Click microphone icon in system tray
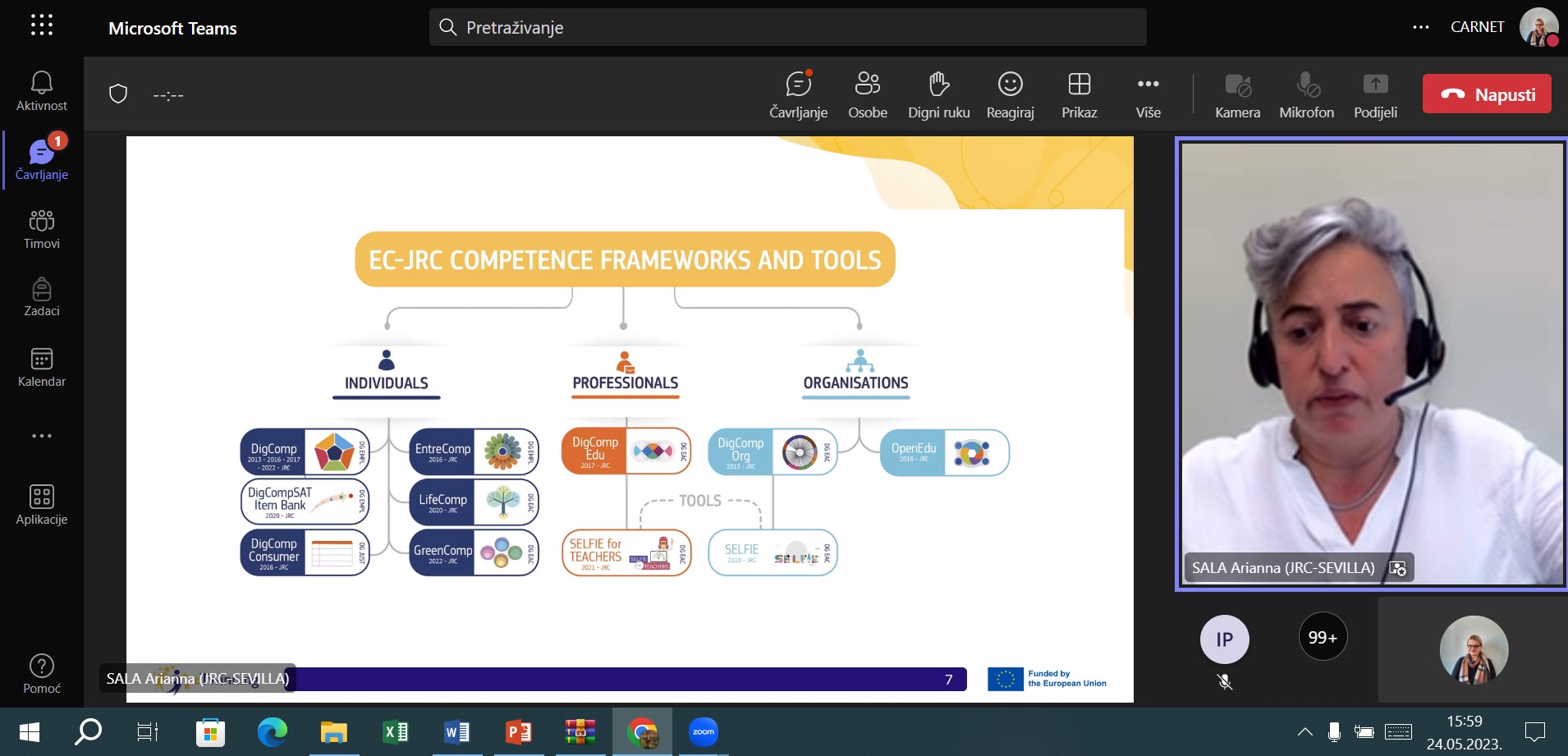 [1334, 731]
